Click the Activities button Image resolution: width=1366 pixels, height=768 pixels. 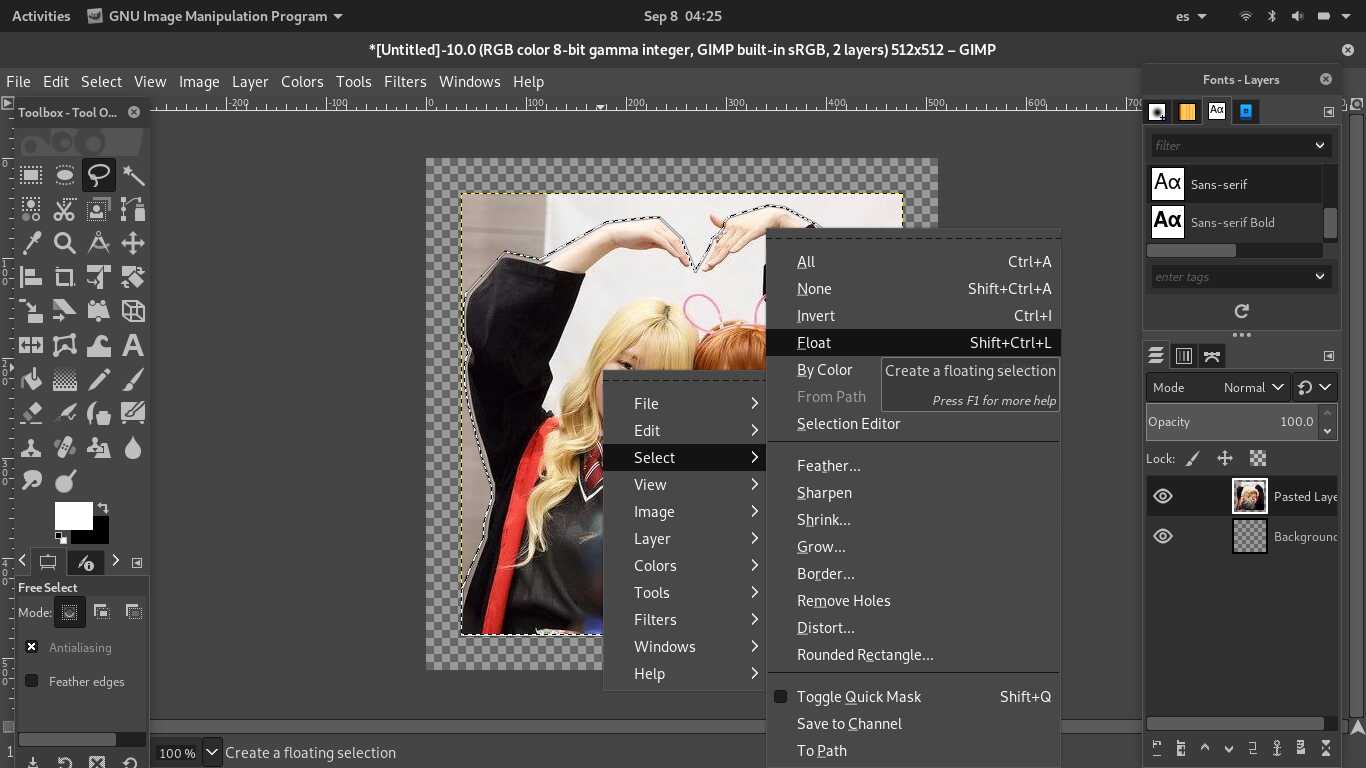click(x=41, y=16)
